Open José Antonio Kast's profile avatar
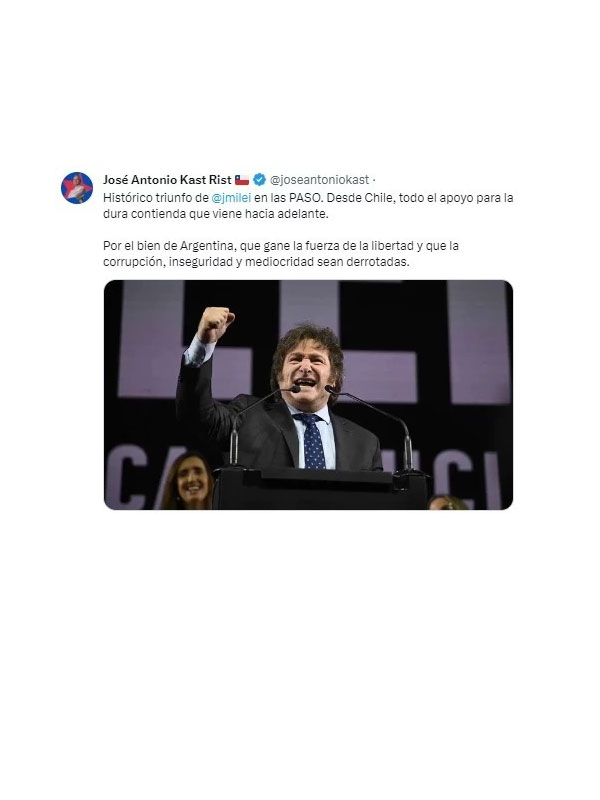Image resolution: width=600 pixels, height=800 pixels. click(77, 188)
